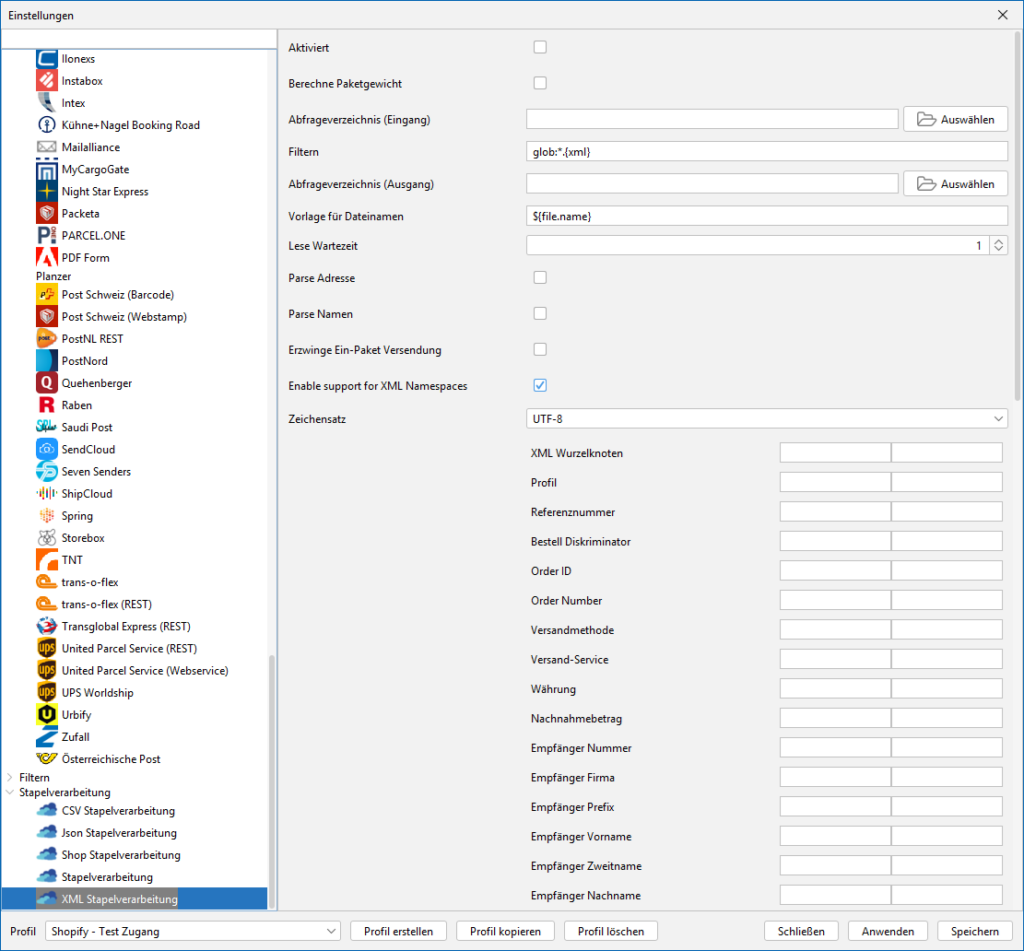This screenshot has height=951, width=1024.
Task: Increase the Lese Wartezeit stepper value
Action: click(x=999, y=241)
